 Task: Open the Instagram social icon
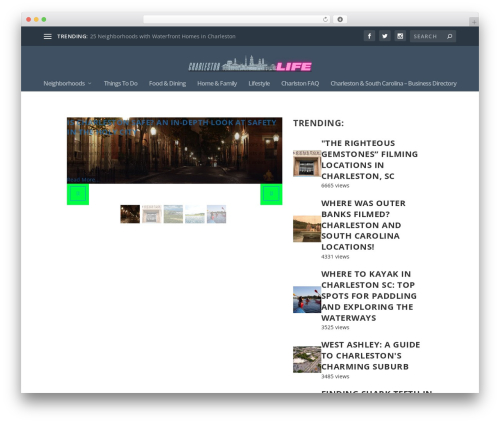click(400, 36)
